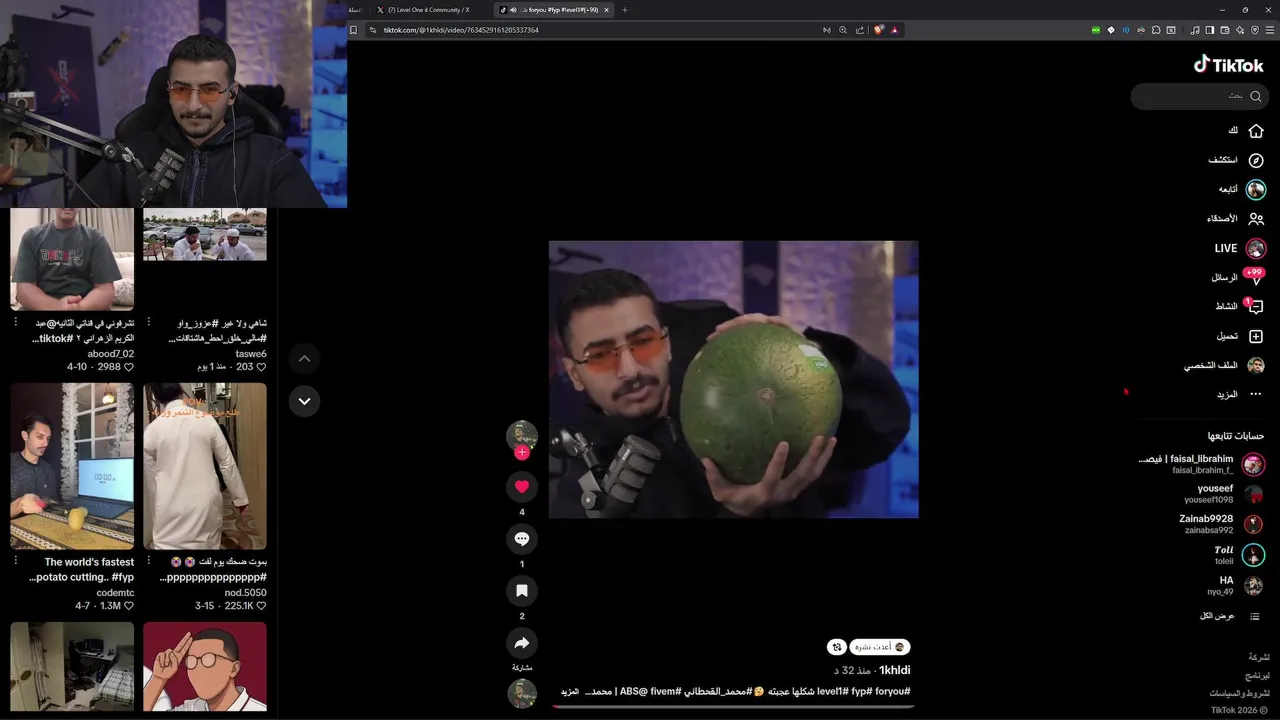Click the repost arrows icon

click(837, 647)
